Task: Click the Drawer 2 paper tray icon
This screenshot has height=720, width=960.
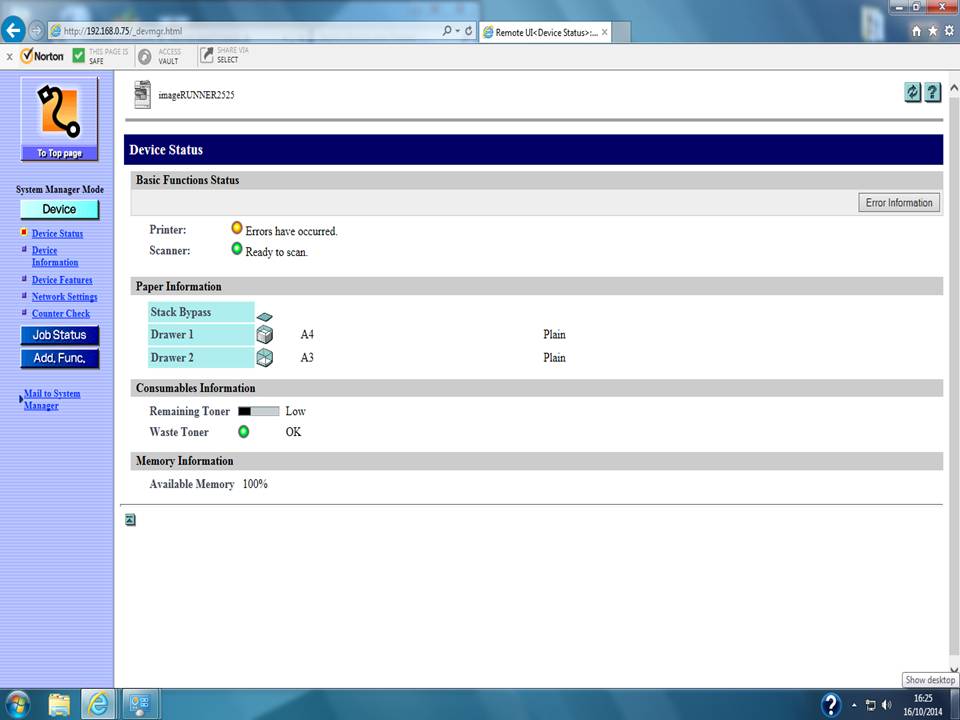Action: click(264, 358)
